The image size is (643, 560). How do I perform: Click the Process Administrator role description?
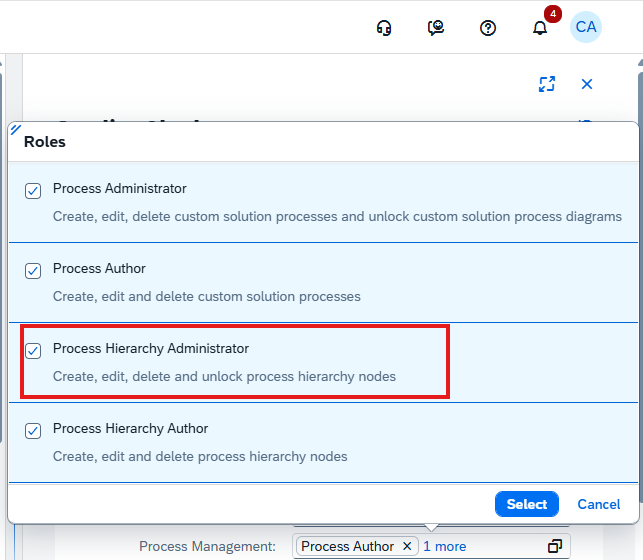pyautogui.click(x=337, y=216)
